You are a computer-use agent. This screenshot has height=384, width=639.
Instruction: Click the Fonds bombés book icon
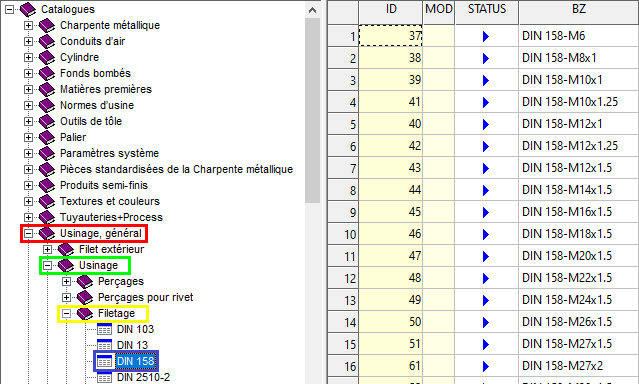47,73
